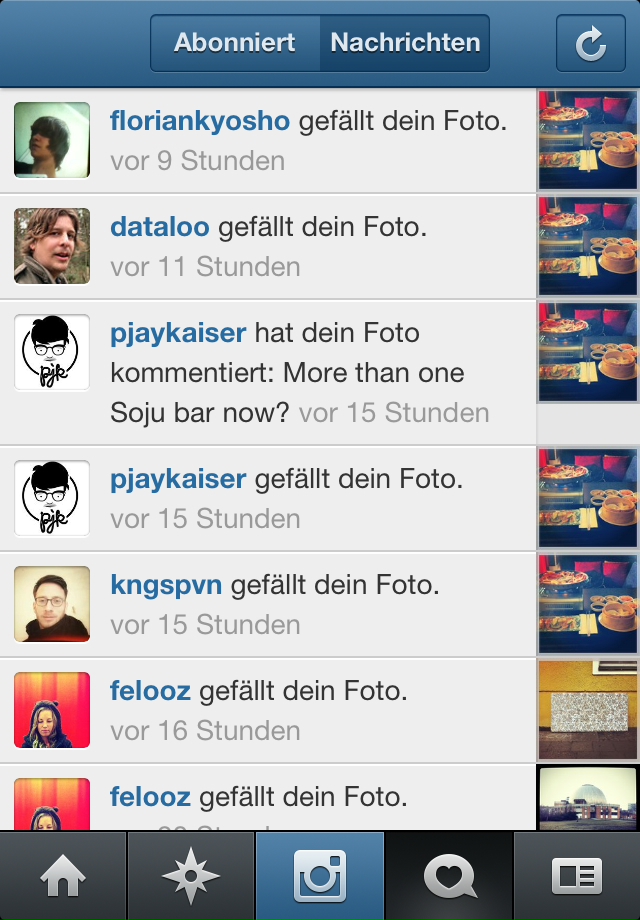Viewport: 640px width, 920px height.
Task: View yellow wall photo thumbnail
Action: click(588, 710)
